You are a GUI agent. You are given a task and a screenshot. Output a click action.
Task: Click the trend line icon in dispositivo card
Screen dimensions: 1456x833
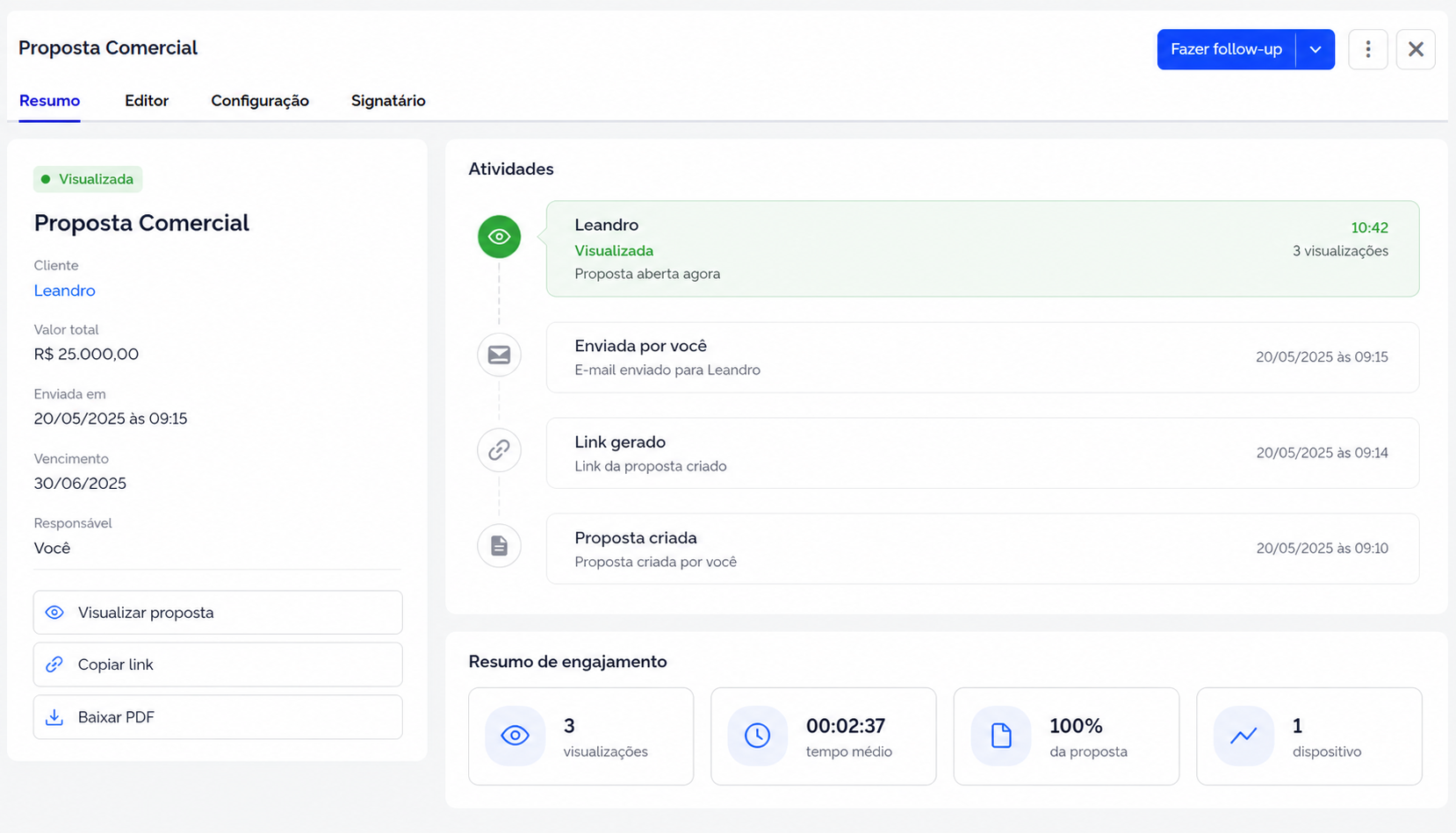(1243, 736)
